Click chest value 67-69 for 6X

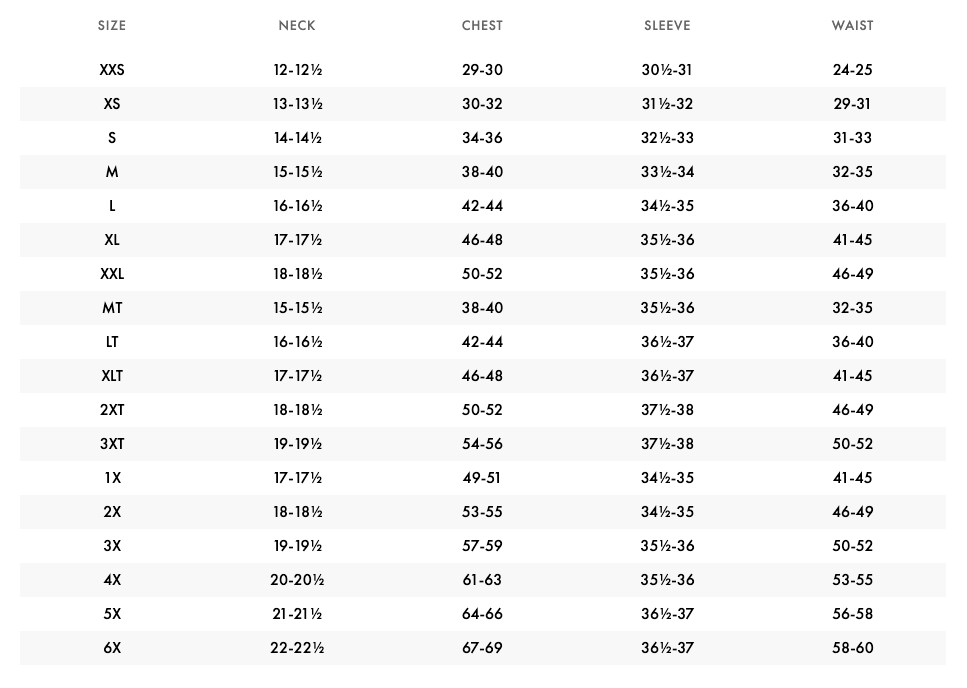pyautogui.click(x=482, y=648)
